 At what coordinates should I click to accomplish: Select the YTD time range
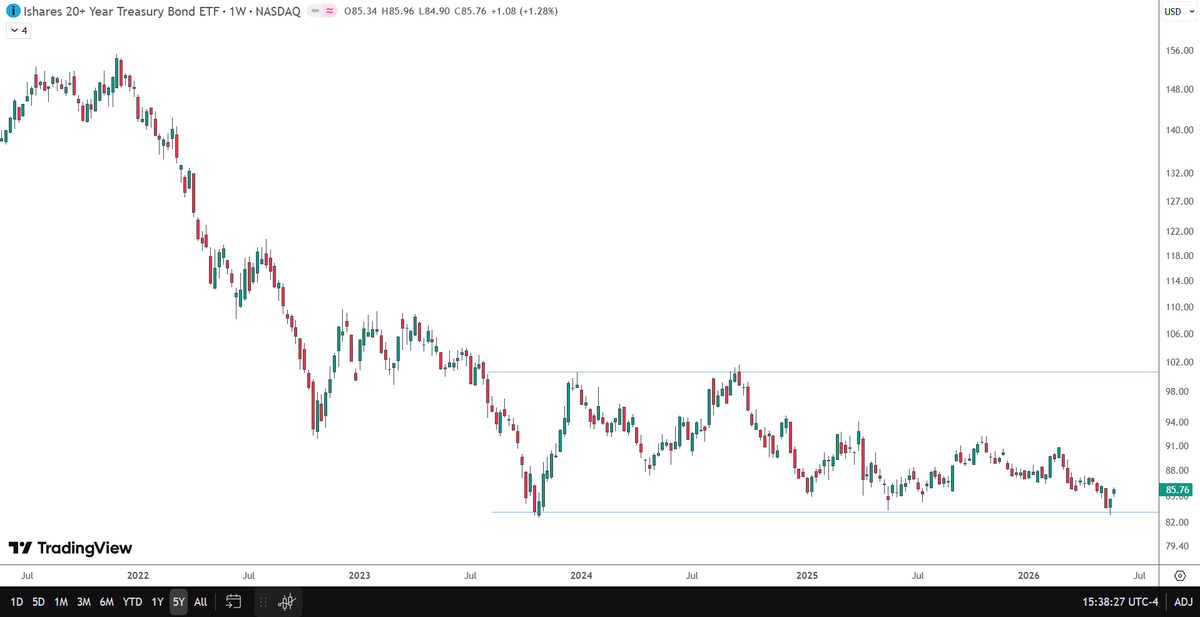[x=132, y=602]
